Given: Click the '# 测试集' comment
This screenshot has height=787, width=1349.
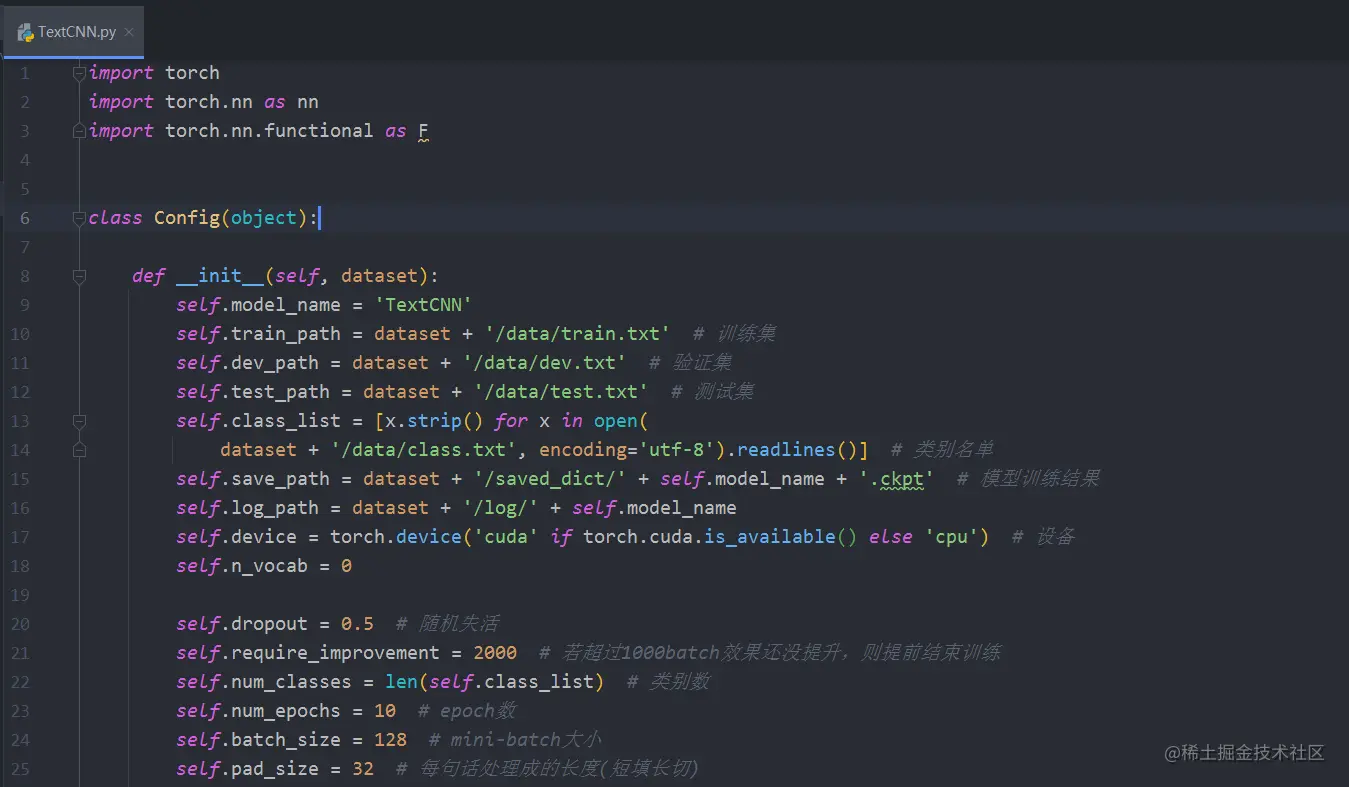Looking at the screenshot, I should (712, 392).
